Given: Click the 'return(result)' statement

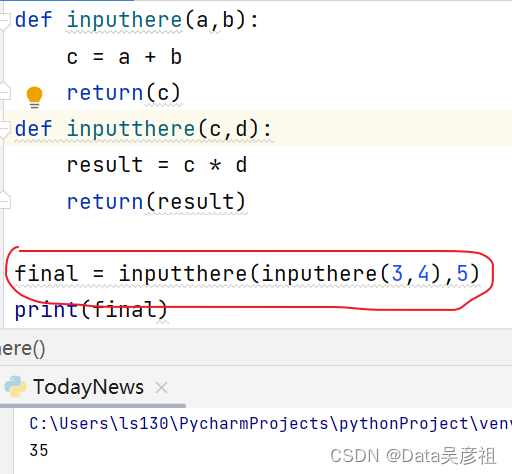Looking at the screenshot, I should tap(156, 202).
